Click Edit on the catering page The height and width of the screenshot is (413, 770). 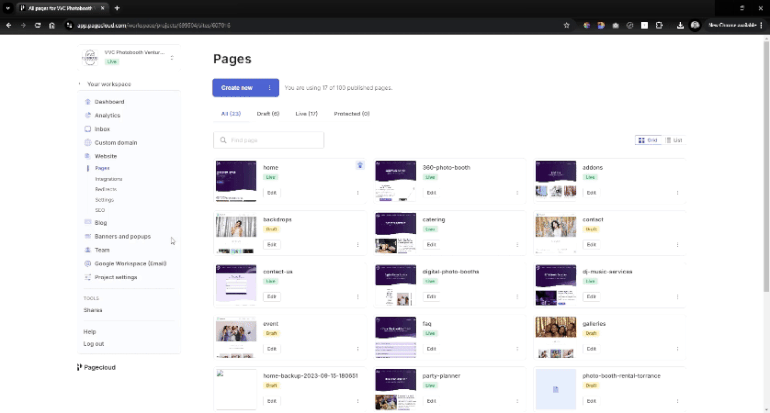(x=431, y=244)
